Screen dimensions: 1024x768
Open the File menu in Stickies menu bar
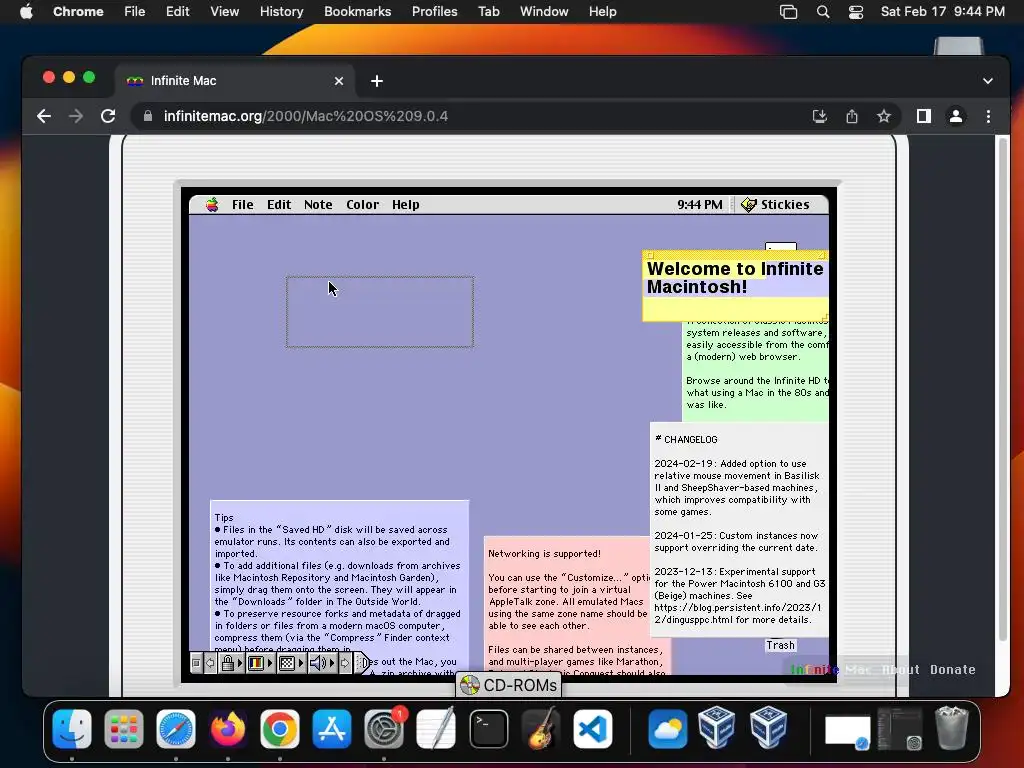242,204
